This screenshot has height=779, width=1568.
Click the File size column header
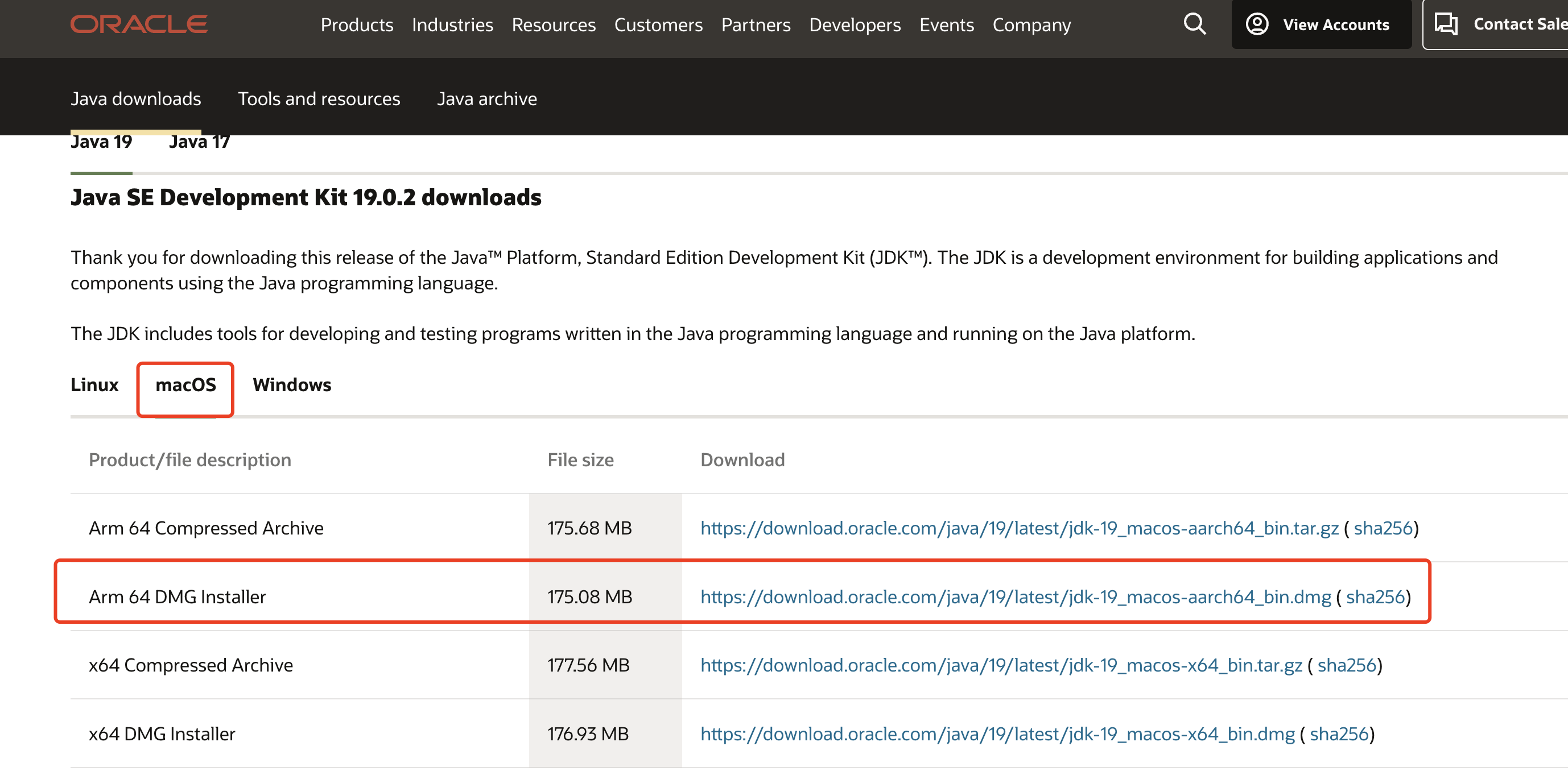tap(580, 460)
